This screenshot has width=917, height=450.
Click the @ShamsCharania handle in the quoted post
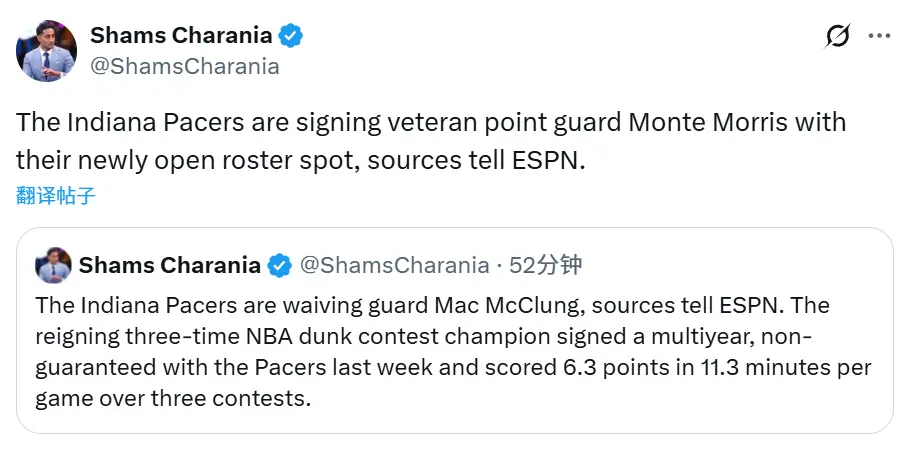point(394,266)
